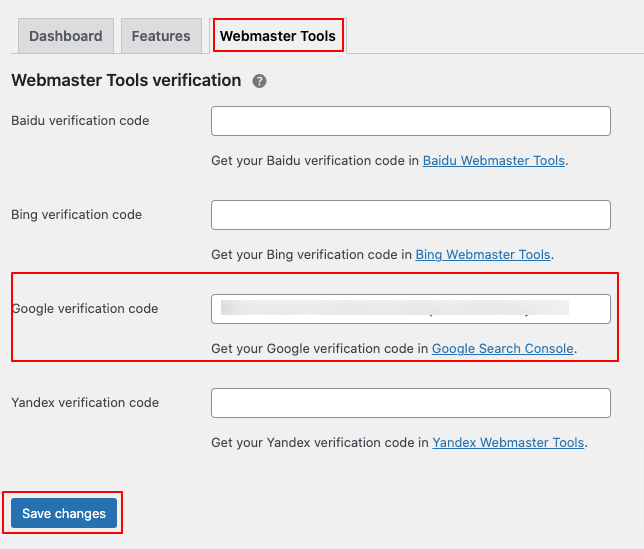Click the 'Google verification code' label
The width and height of the screenshot is (644, 549).
85,309
